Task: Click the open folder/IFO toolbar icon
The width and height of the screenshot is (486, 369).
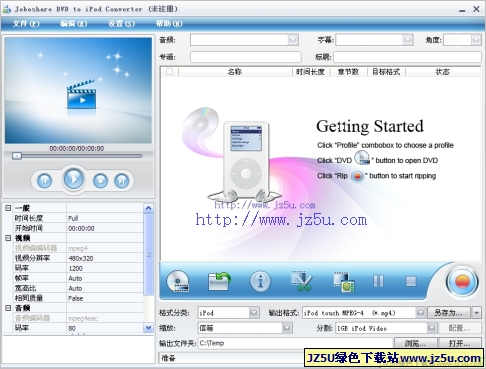Action: 219,281
